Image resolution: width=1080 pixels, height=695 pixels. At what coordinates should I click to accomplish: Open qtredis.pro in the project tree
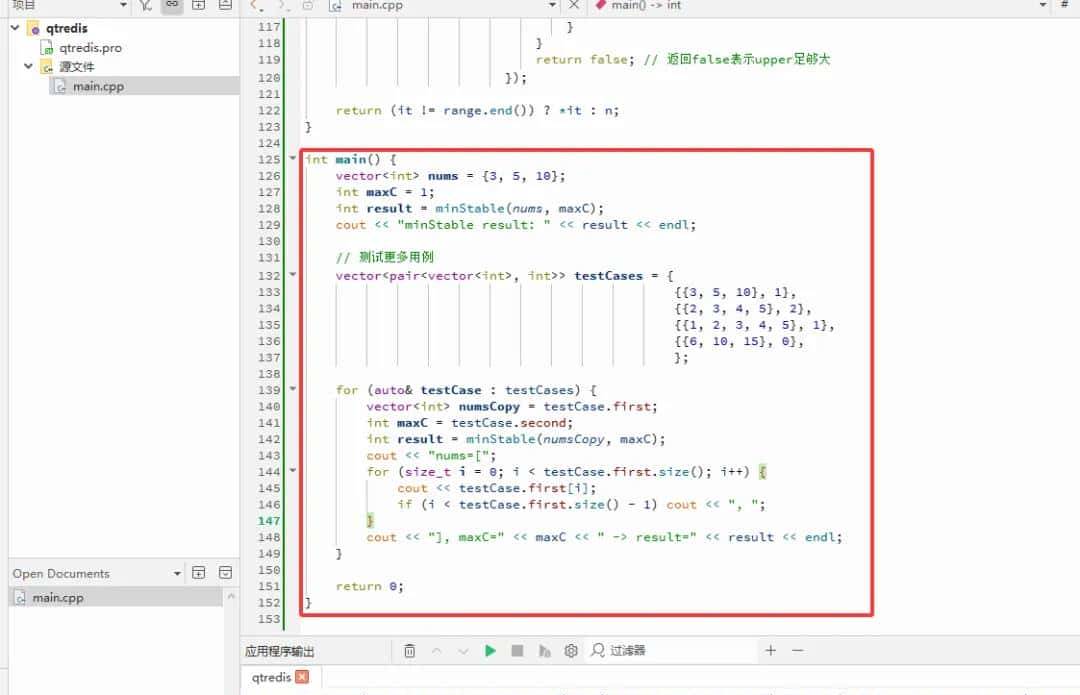tap(90, 48)
